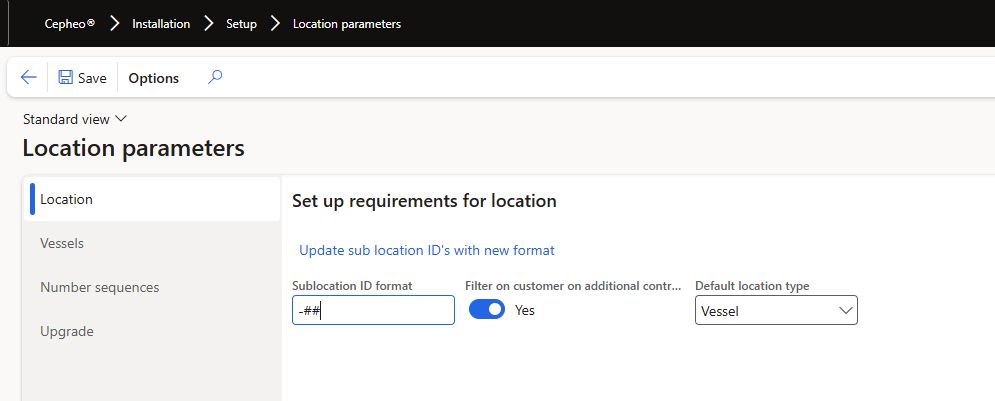This screenshot has width=995, height=401.
Task: Navigate to Installation breadcrumb
Action: click(161, 23)
